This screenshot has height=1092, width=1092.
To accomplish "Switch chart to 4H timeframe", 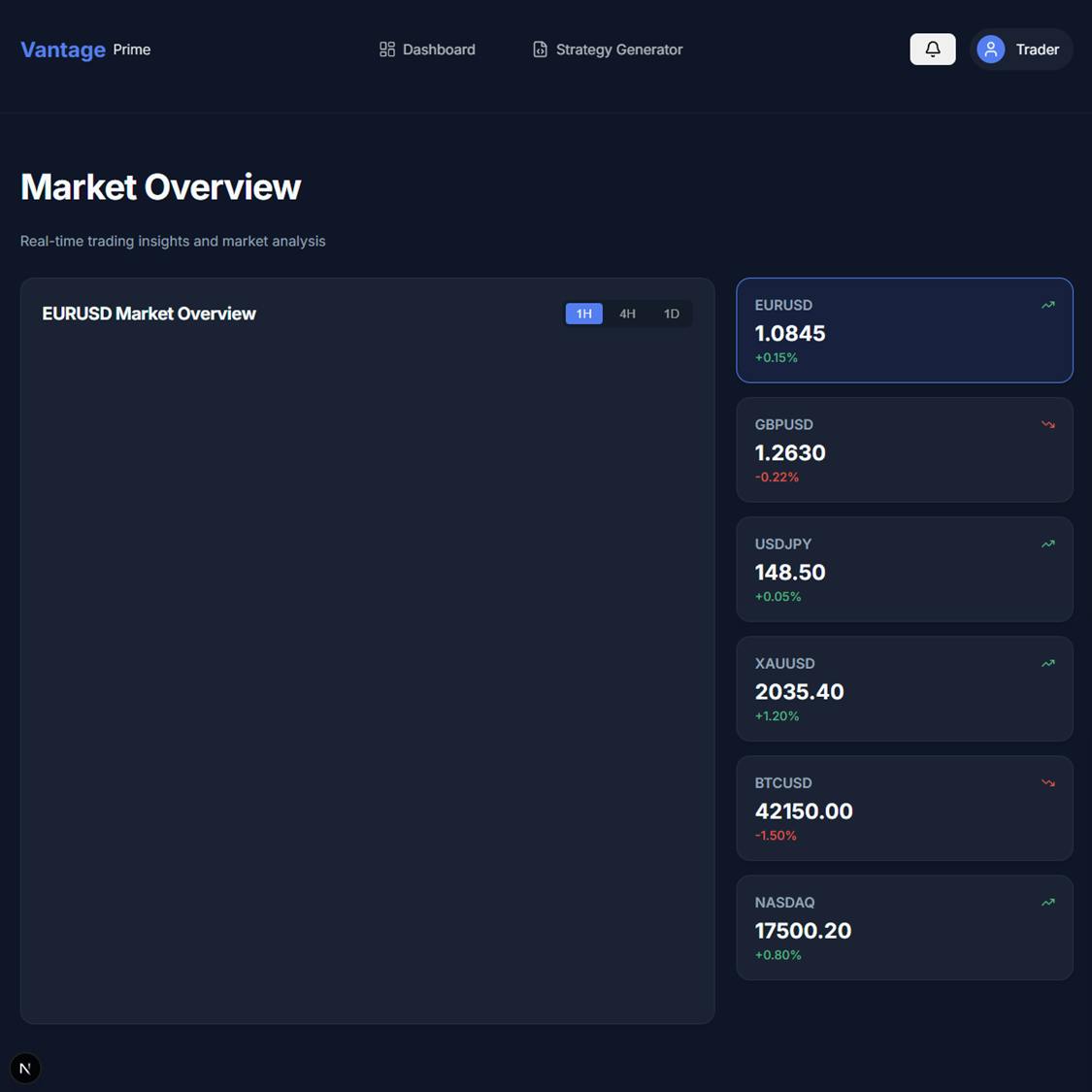I will coord(627,314).
